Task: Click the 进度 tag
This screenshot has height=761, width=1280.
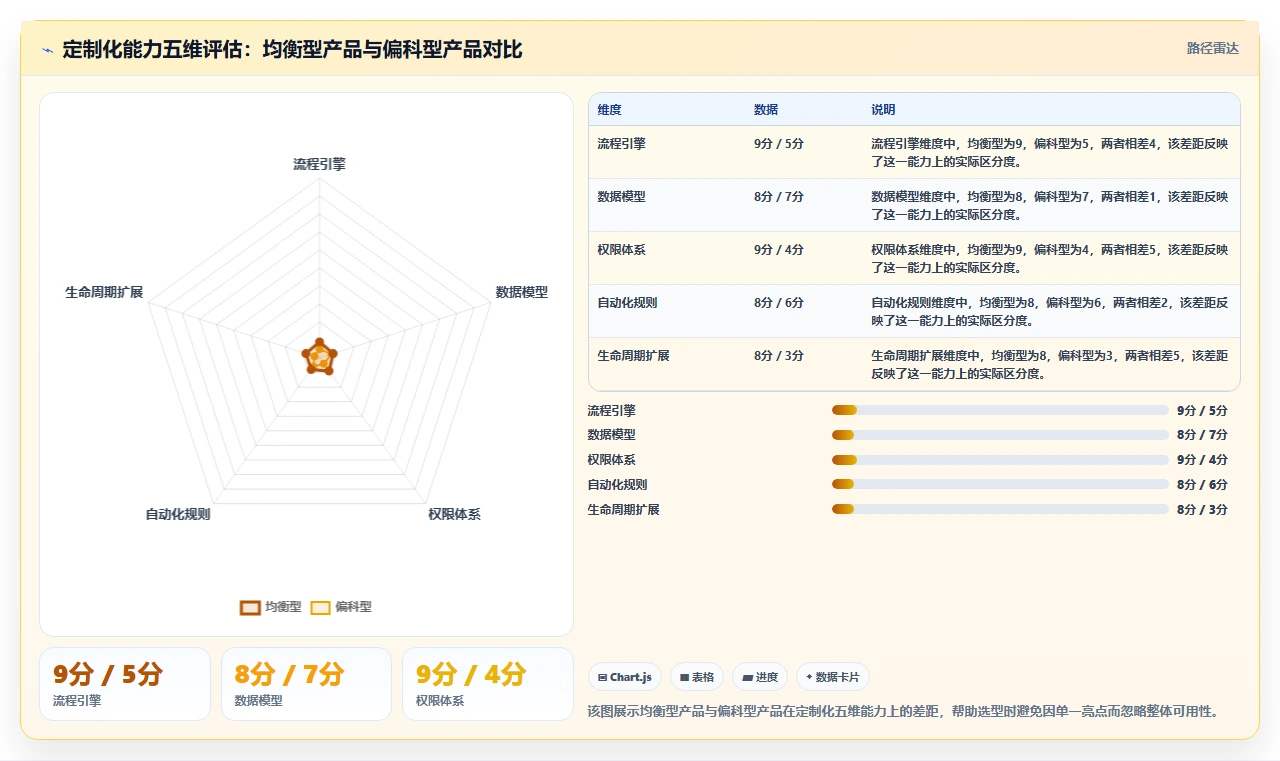Action: (x=760, y=677)
